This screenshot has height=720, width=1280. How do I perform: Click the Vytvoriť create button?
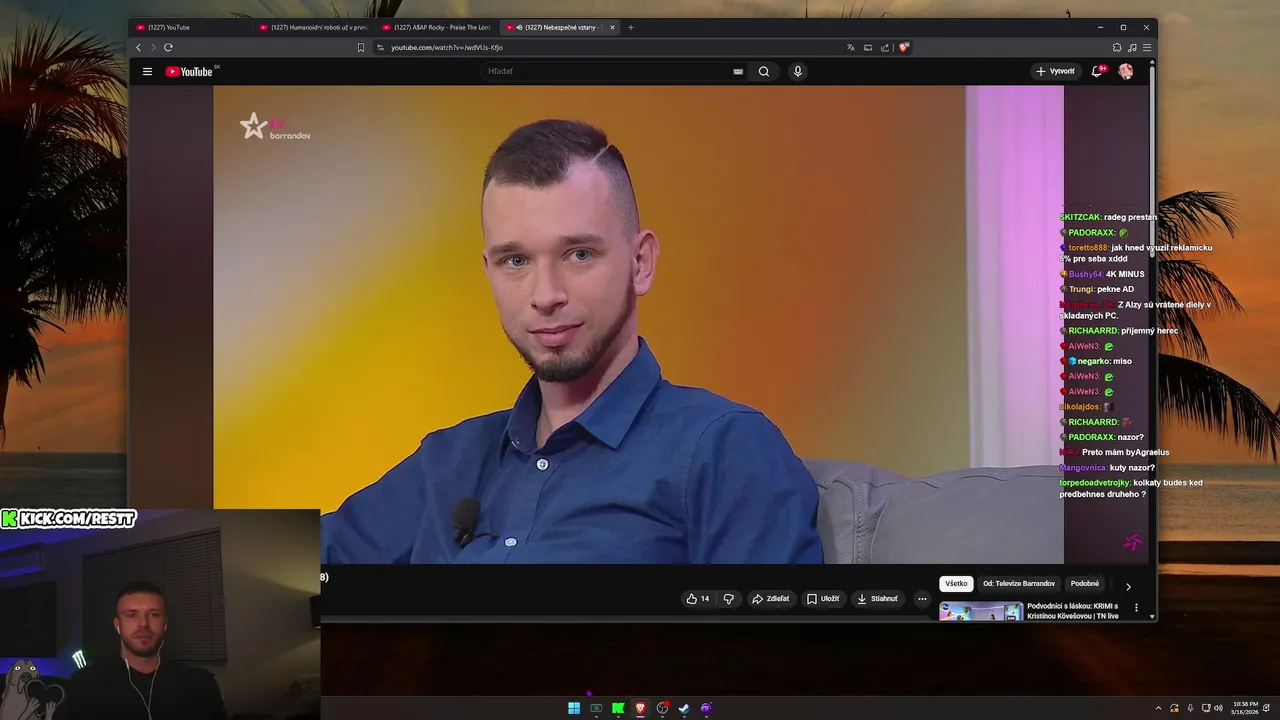[x=1055, y=71]
